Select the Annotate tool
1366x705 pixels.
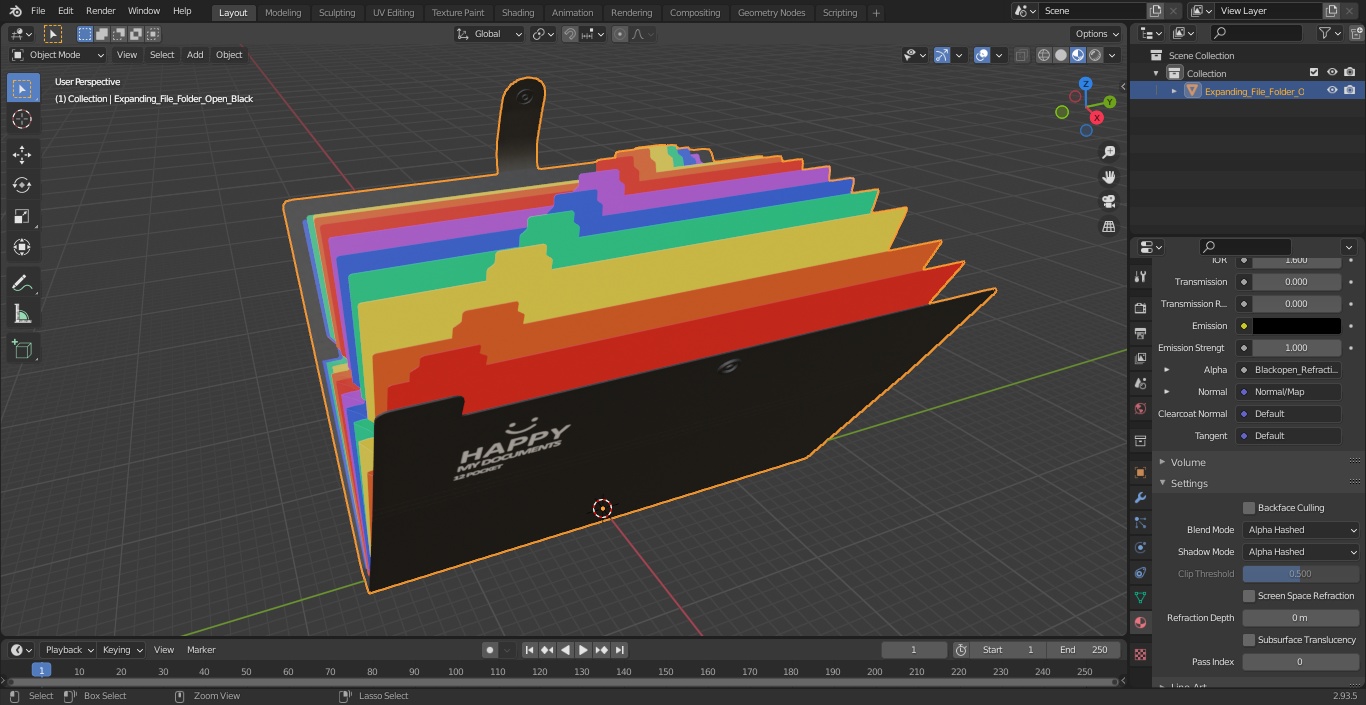[x=22, y=284]
